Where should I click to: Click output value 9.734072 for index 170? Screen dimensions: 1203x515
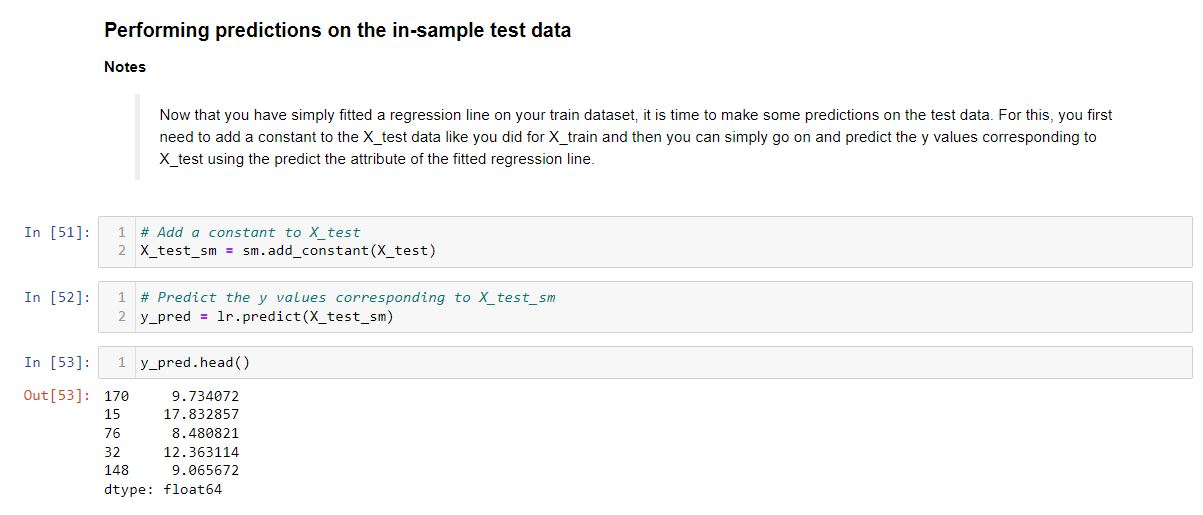coord(205,396)
